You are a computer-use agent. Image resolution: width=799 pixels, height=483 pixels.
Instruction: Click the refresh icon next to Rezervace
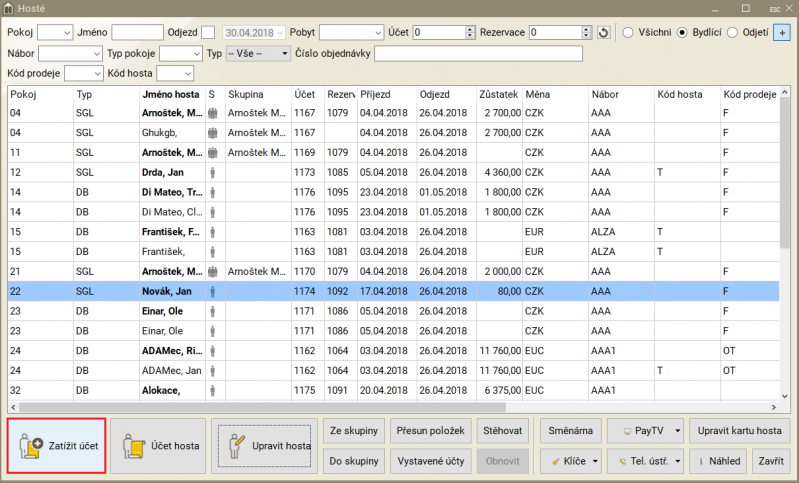point(603,33)
